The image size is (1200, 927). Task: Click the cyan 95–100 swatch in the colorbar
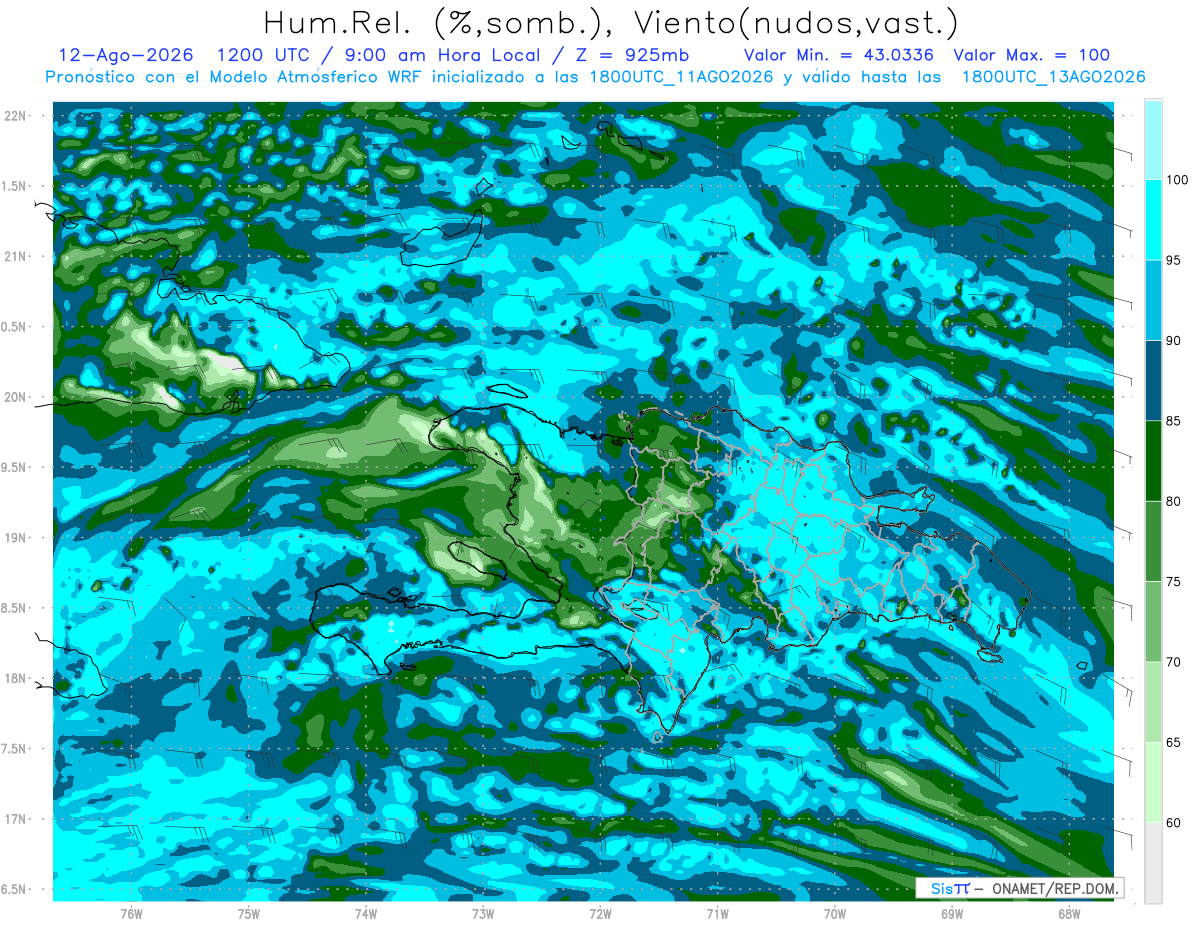pyautogui.click(x=1153, y=220)
